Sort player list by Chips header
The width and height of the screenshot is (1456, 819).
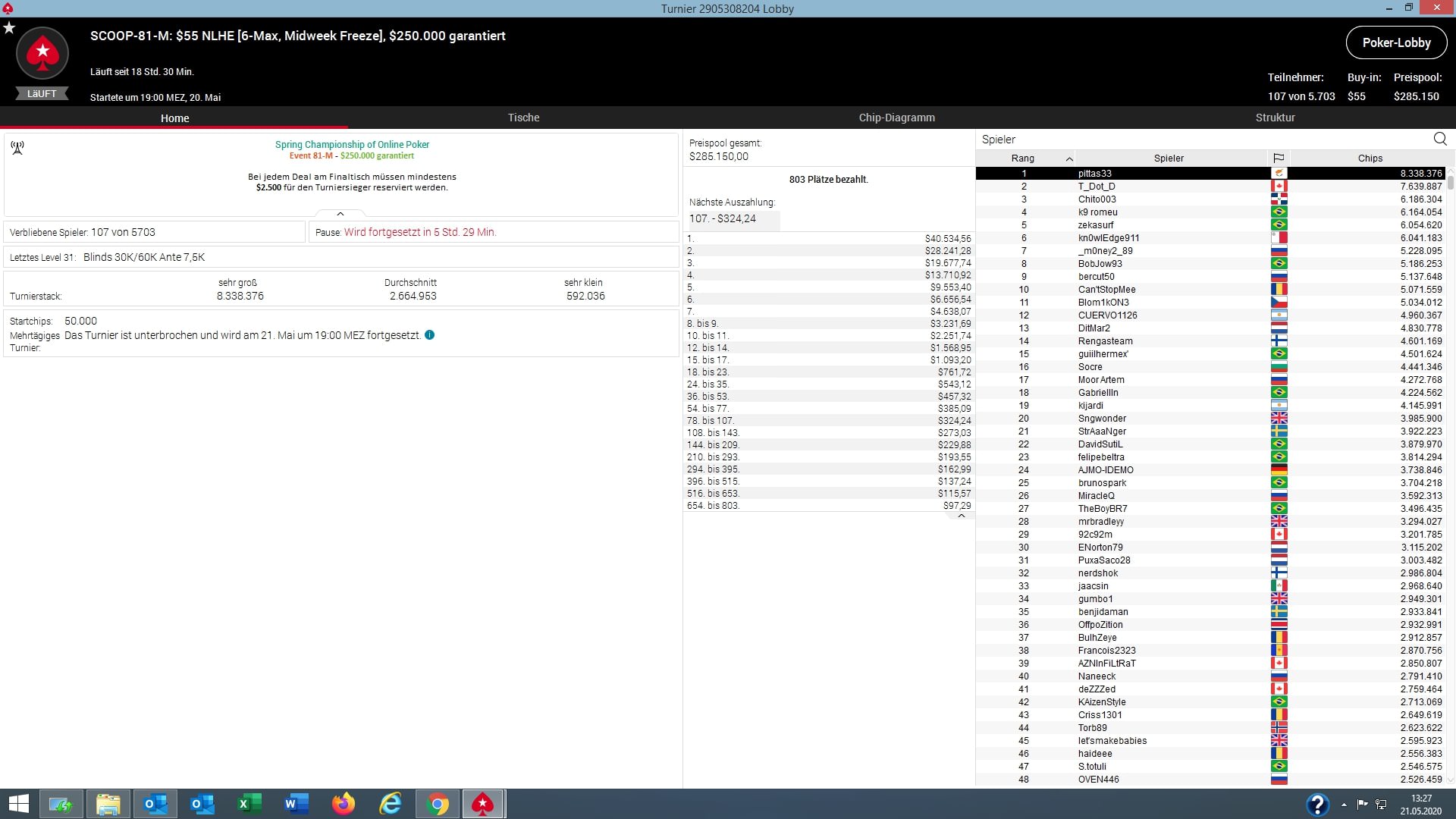pos(1370,158)
